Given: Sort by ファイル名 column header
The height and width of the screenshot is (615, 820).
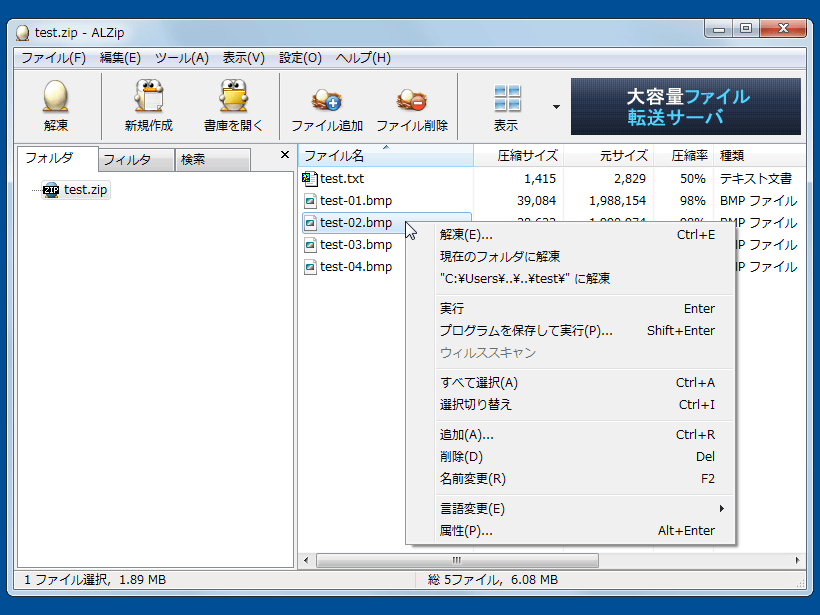Looking at the screenshot, I should coord(385,155).
